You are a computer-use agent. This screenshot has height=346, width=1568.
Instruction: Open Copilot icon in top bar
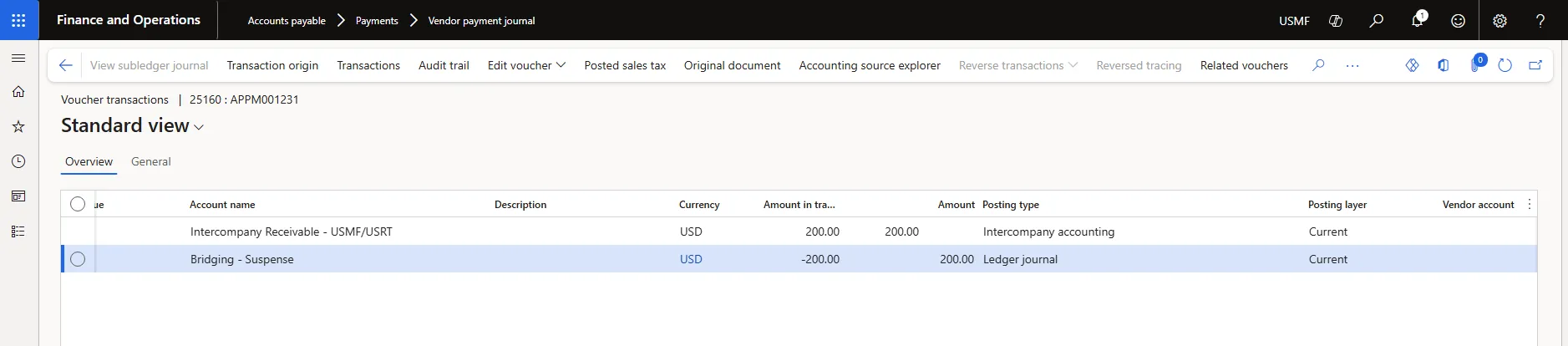[x=1336, y=21]
